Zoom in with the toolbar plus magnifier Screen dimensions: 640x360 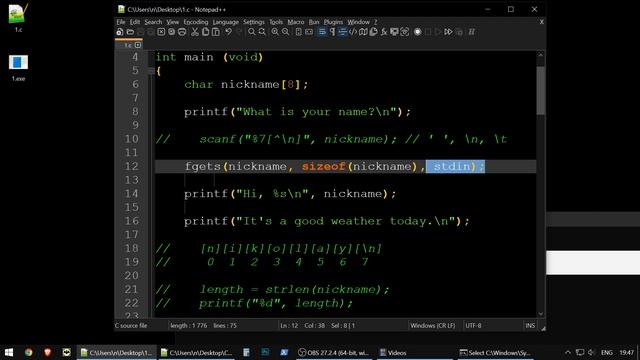275,32
